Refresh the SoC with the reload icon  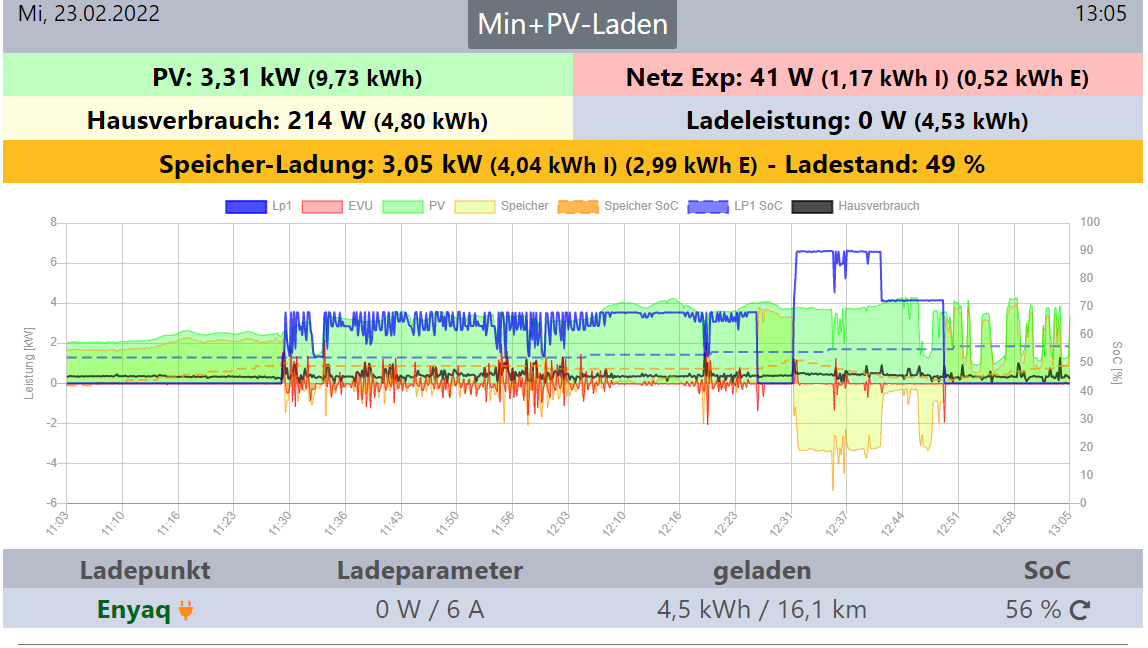tap(1080, 610)
